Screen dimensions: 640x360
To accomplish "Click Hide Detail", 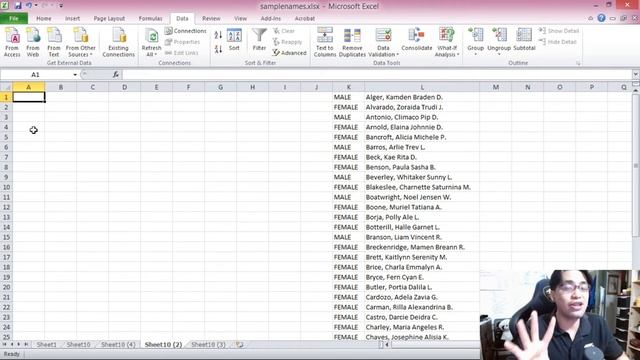I will pos(558,42).
